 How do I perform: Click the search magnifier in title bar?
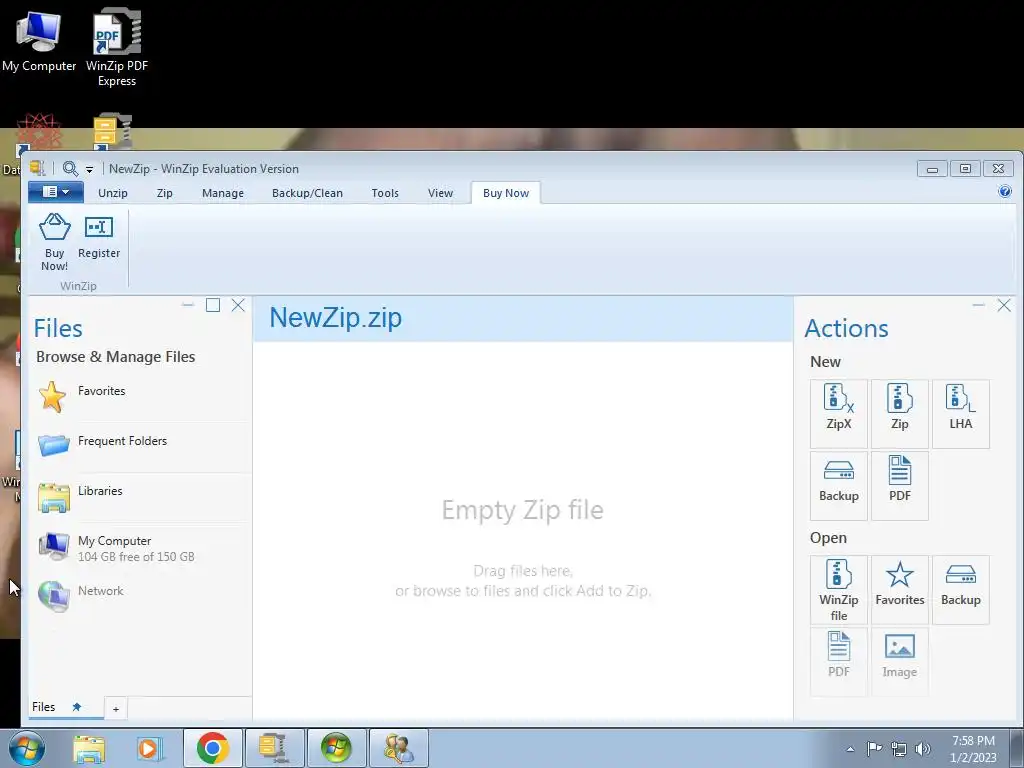click(x=70, y=169)
